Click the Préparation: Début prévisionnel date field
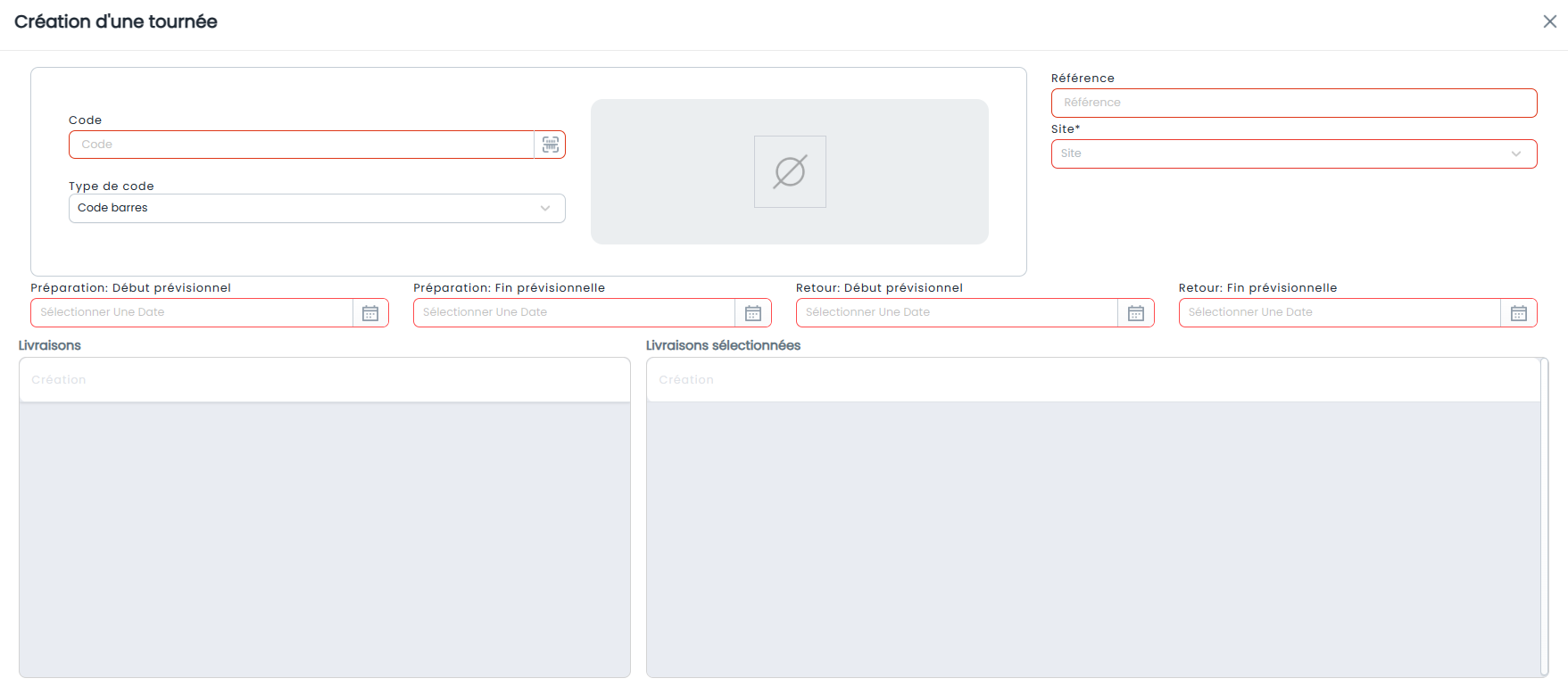1568x695 pixels. pos(192,313)
